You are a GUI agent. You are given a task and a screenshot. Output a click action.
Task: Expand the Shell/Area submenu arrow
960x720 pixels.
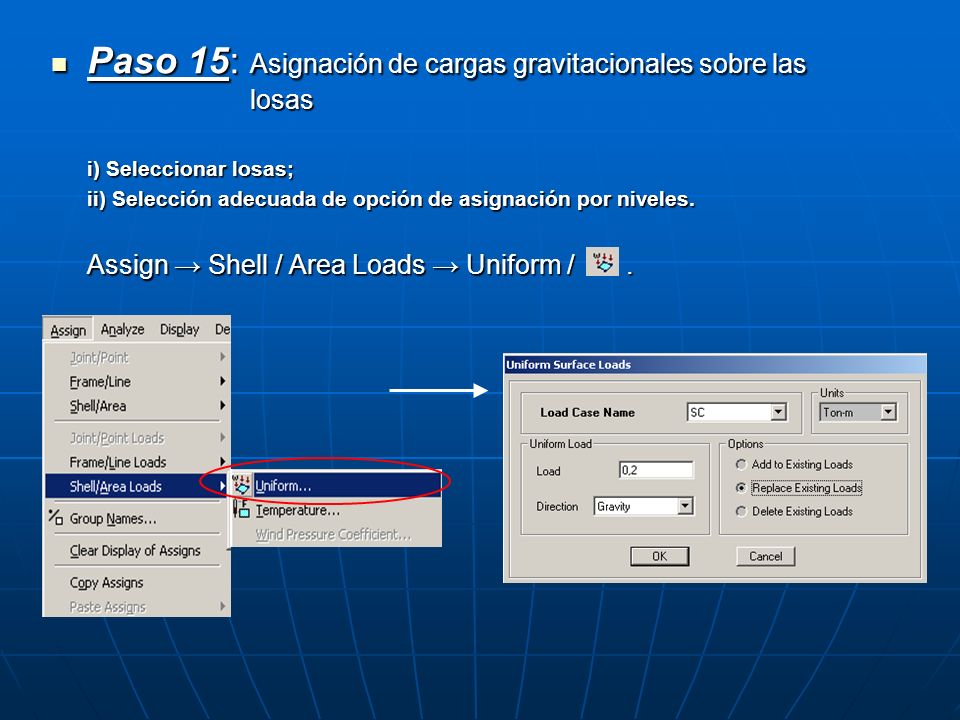pos(223,405)
